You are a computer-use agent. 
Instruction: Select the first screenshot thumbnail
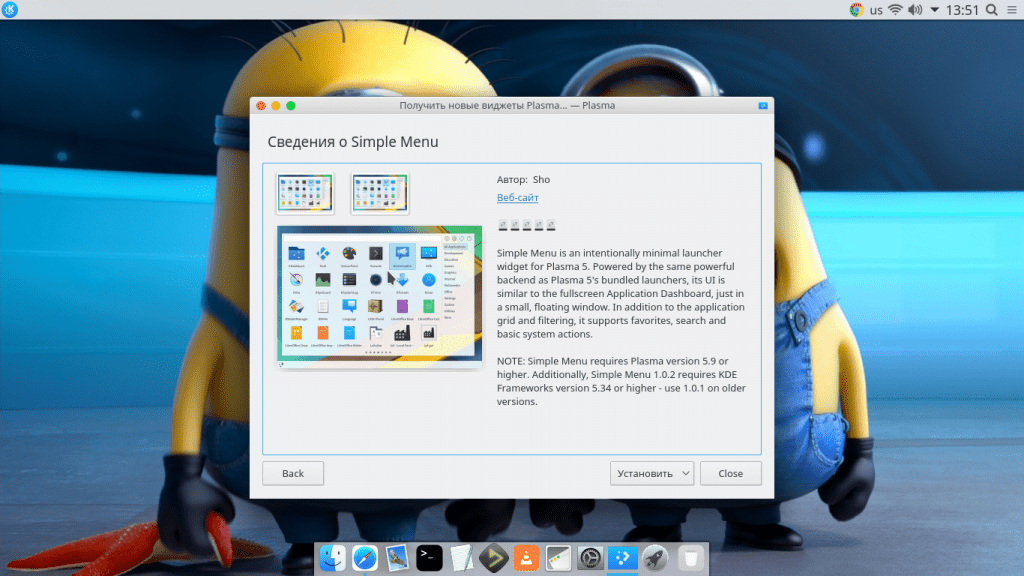pos(305,193)
